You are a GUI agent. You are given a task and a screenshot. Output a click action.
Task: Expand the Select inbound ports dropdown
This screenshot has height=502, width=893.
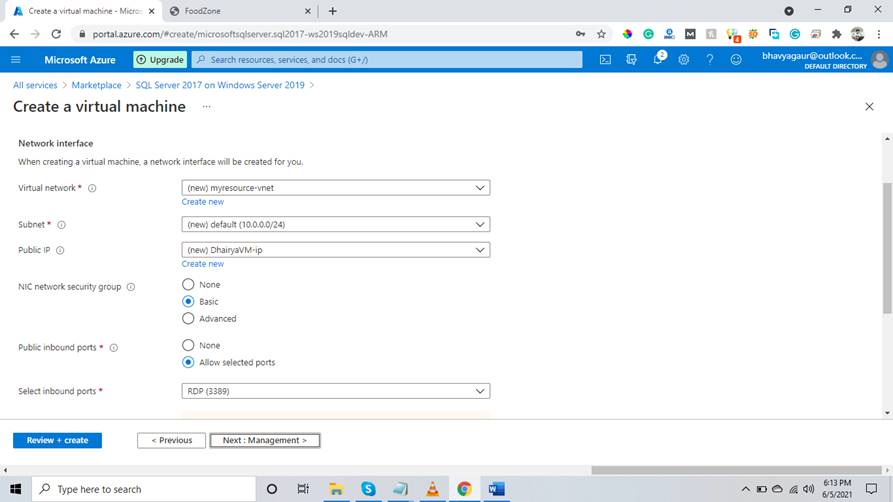335,391
